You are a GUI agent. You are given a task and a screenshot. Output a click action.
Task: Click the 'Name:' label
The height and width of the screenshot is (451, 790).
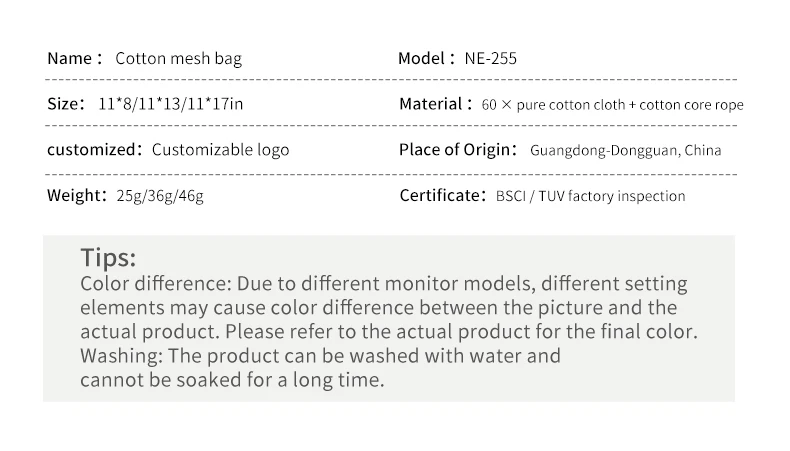(x=74, y=58)
